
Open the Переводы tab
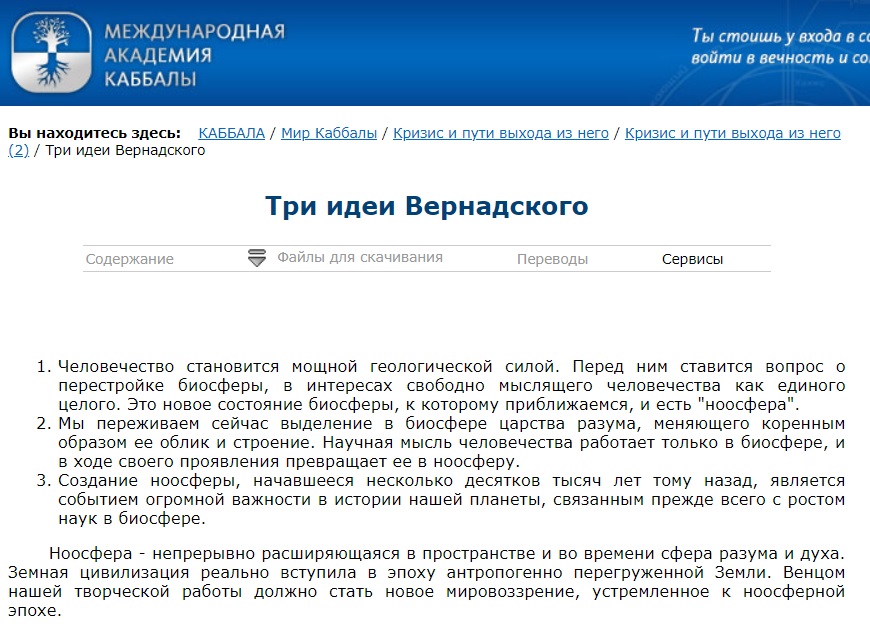click(x=553, y=259)
